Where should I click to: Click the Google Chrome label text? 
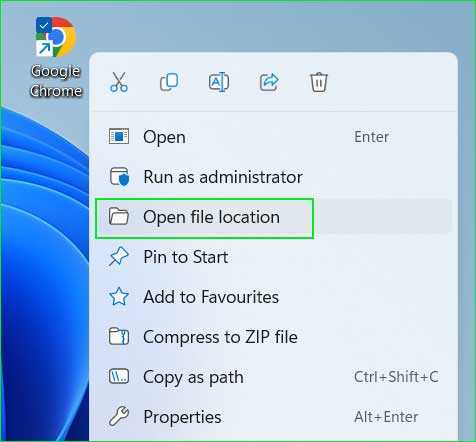pos(56,81)
